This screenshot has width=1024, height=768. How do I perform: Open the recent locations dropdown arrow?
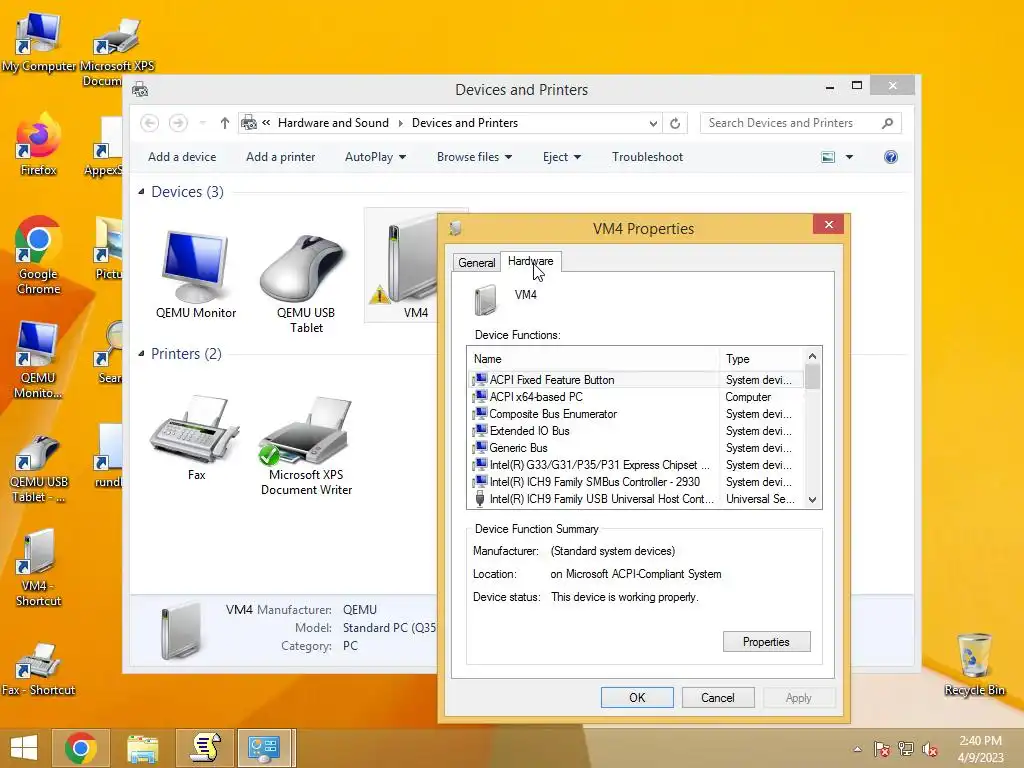click(x=202, y=123)
